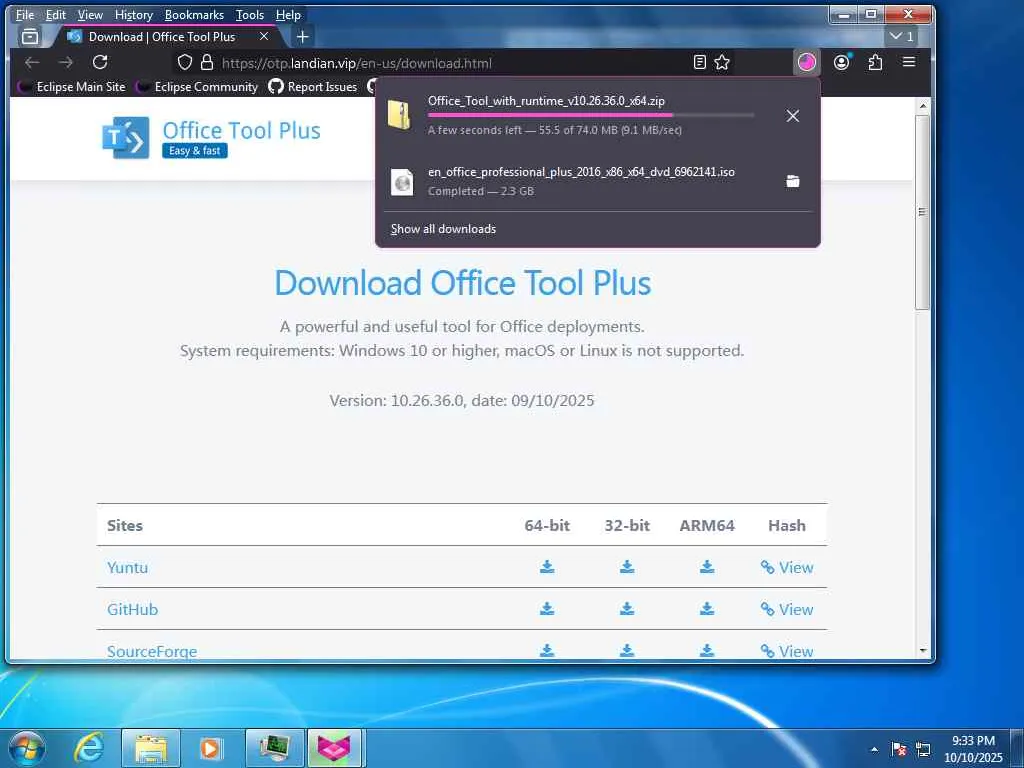
Task: Download 64-bit build from Yuntu
Action: pyautogui.click(x=547, y=567)
